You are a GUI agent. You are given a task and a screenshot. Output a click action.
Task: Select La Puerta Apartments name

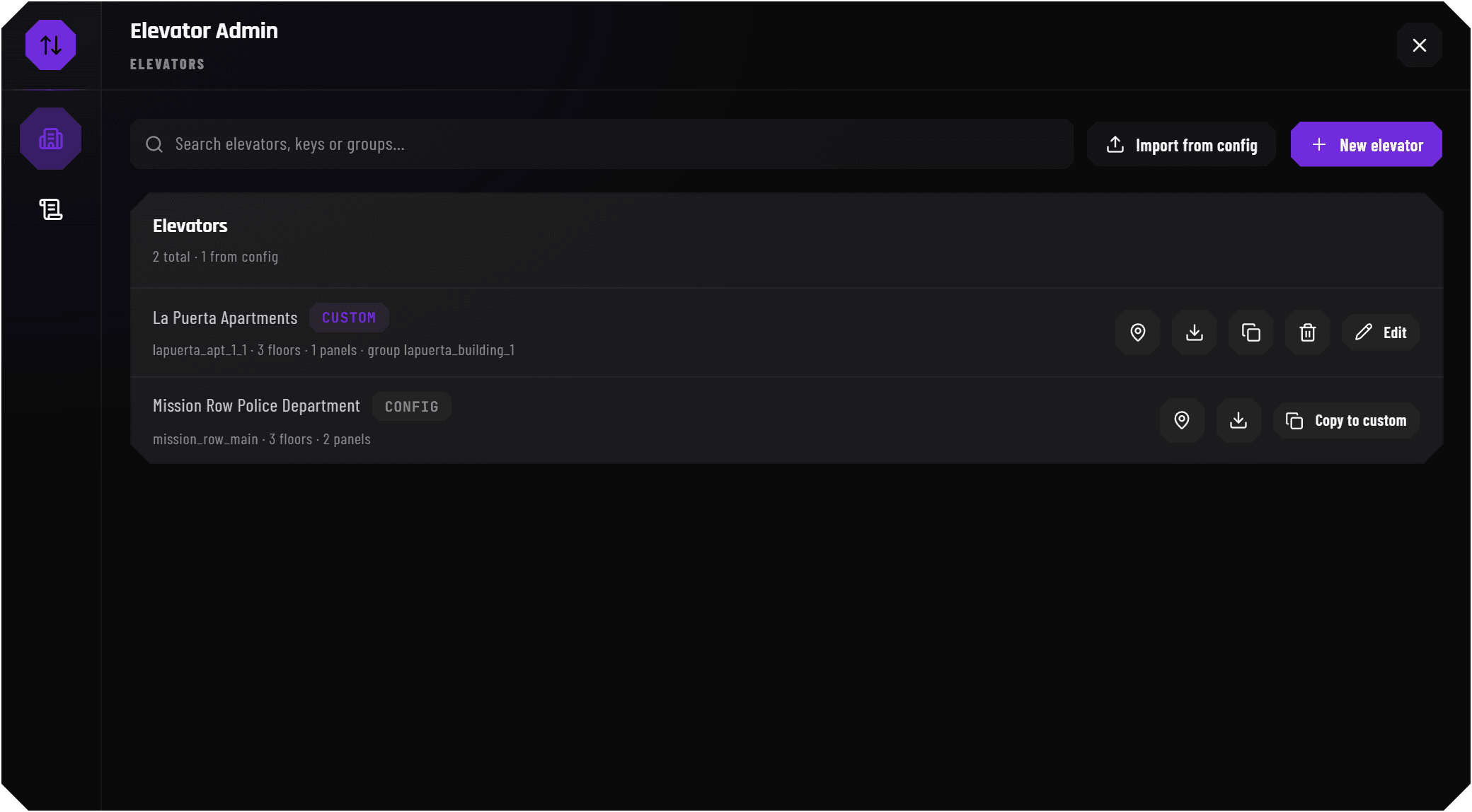tap(225, 318)
